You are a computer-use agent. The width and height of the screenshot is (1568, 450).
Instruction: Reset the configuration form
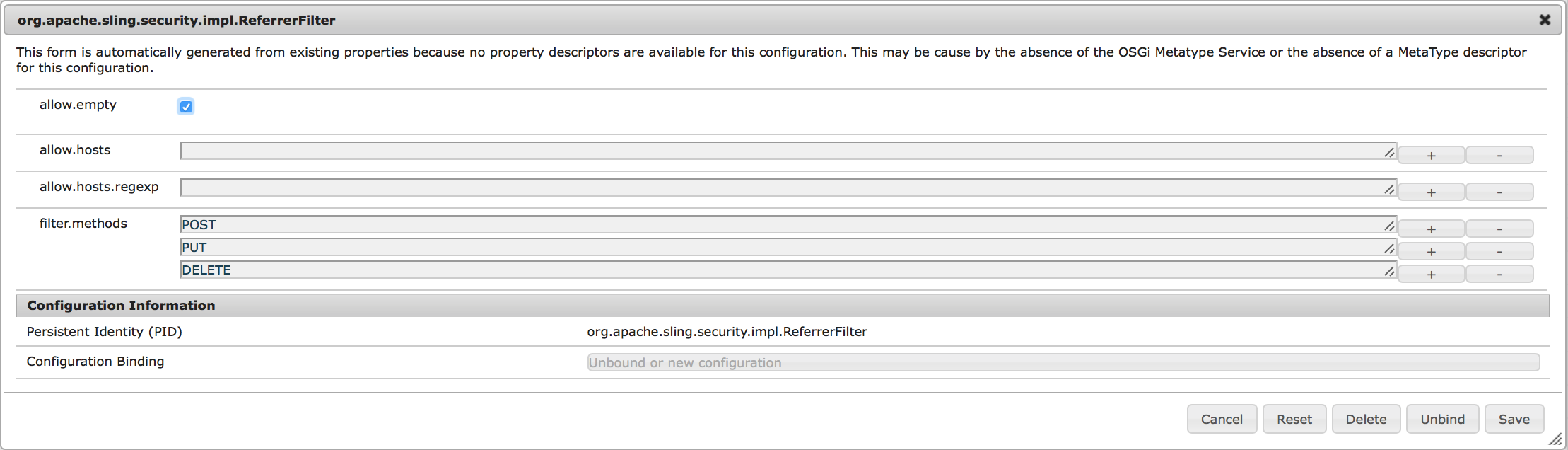pos(1294,419)
